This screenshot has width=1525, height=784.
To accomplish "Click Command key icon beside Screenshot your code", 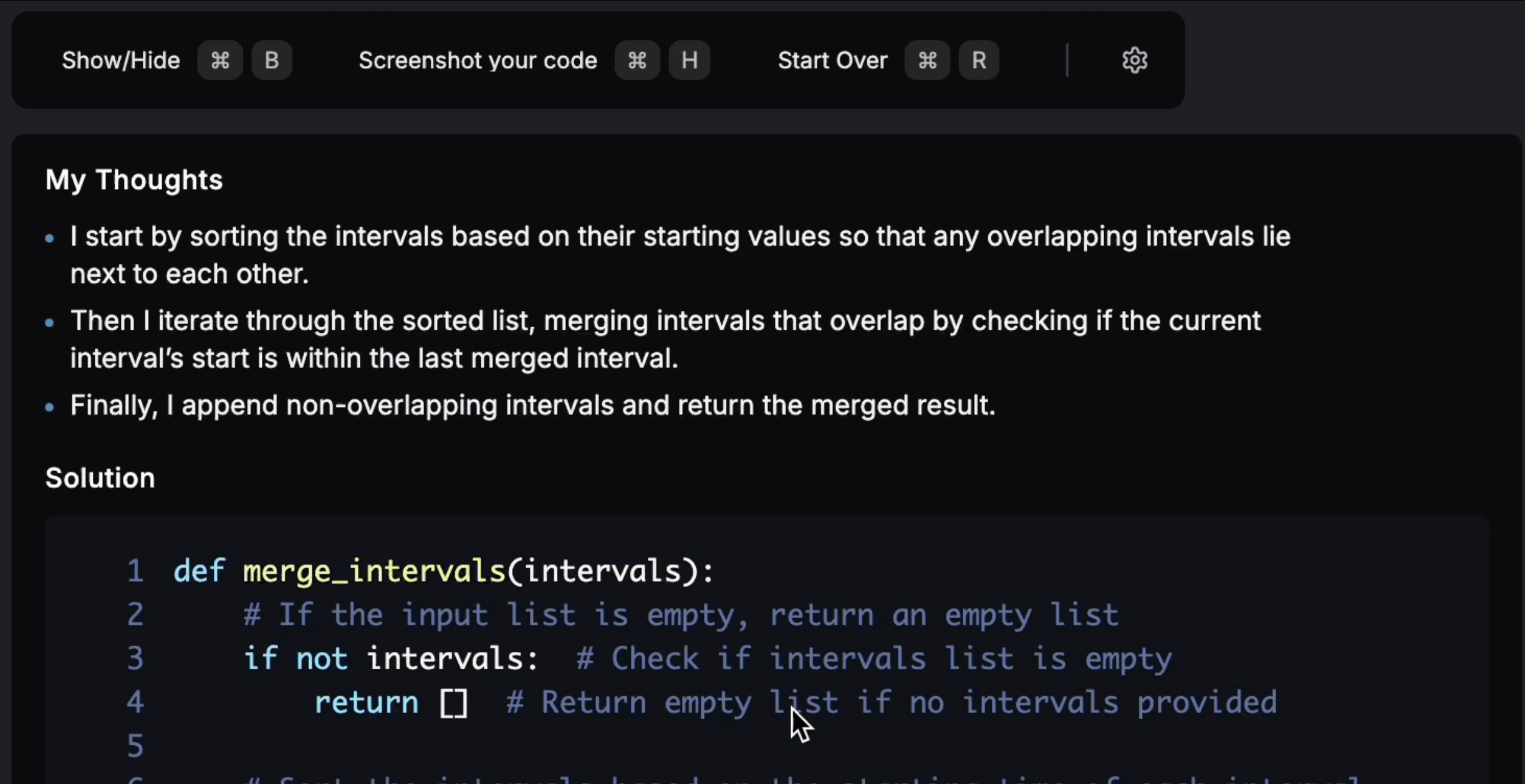I will (x=637, y=60).
